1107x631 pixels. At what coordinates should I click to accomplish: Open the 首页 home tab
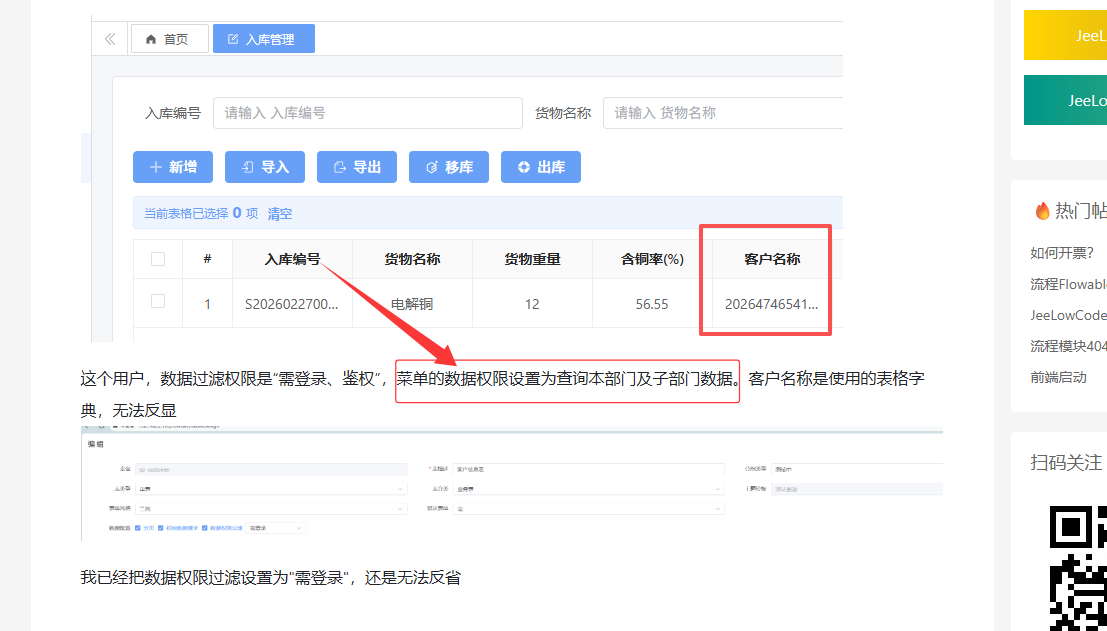169,39
